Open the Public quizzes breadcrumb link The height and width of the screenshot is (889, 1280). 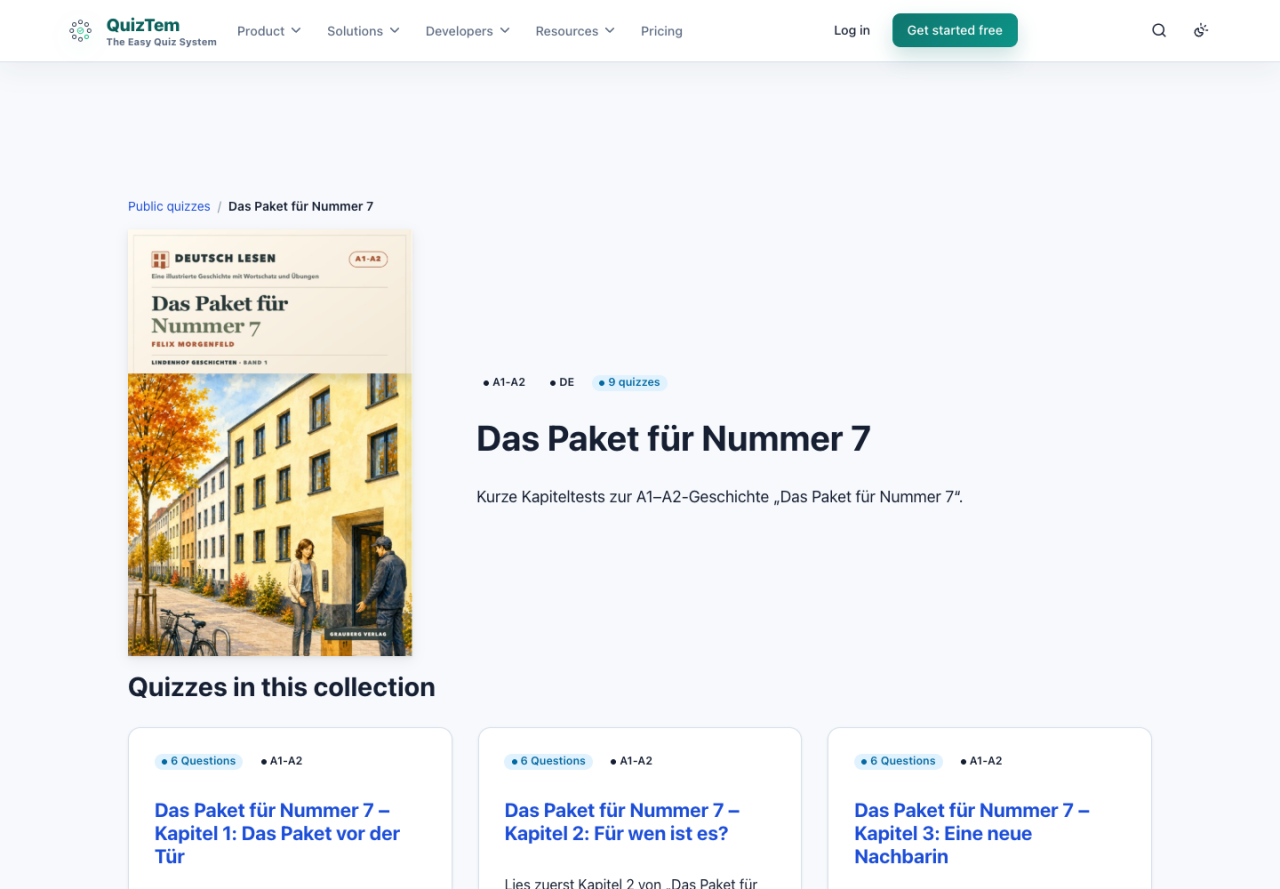[x=169, y=206]
